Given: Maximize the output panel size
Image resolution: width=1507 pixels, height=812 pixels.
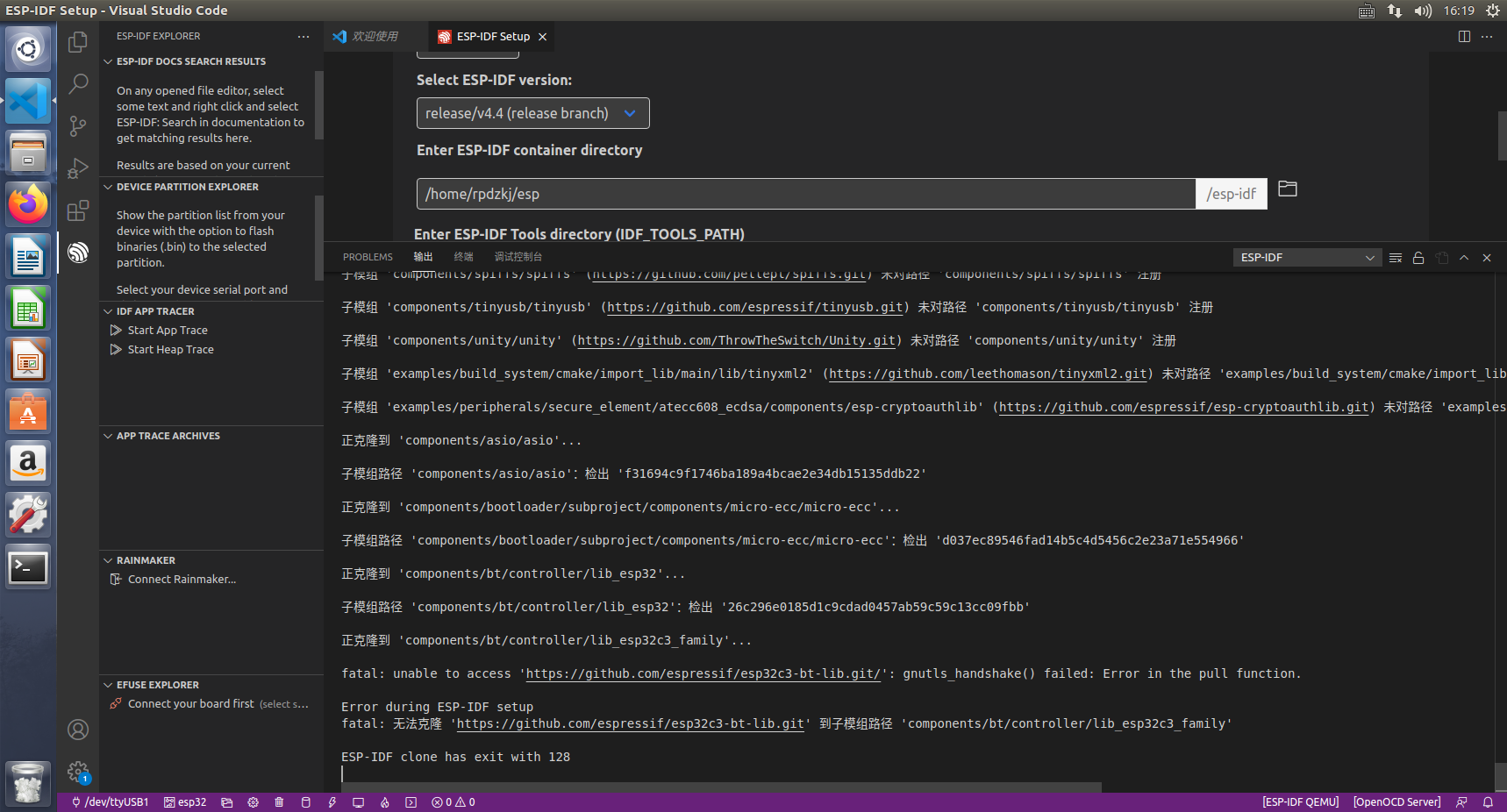Looking at the screenshot, I should click(1464, 257).
